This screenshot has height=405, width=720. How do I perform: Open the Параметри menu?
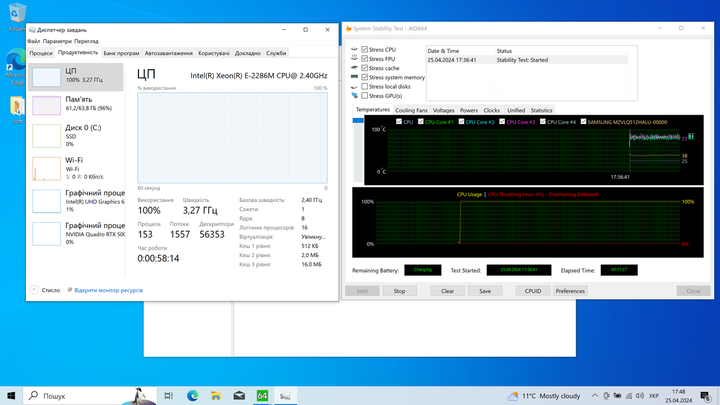point(57,41)
